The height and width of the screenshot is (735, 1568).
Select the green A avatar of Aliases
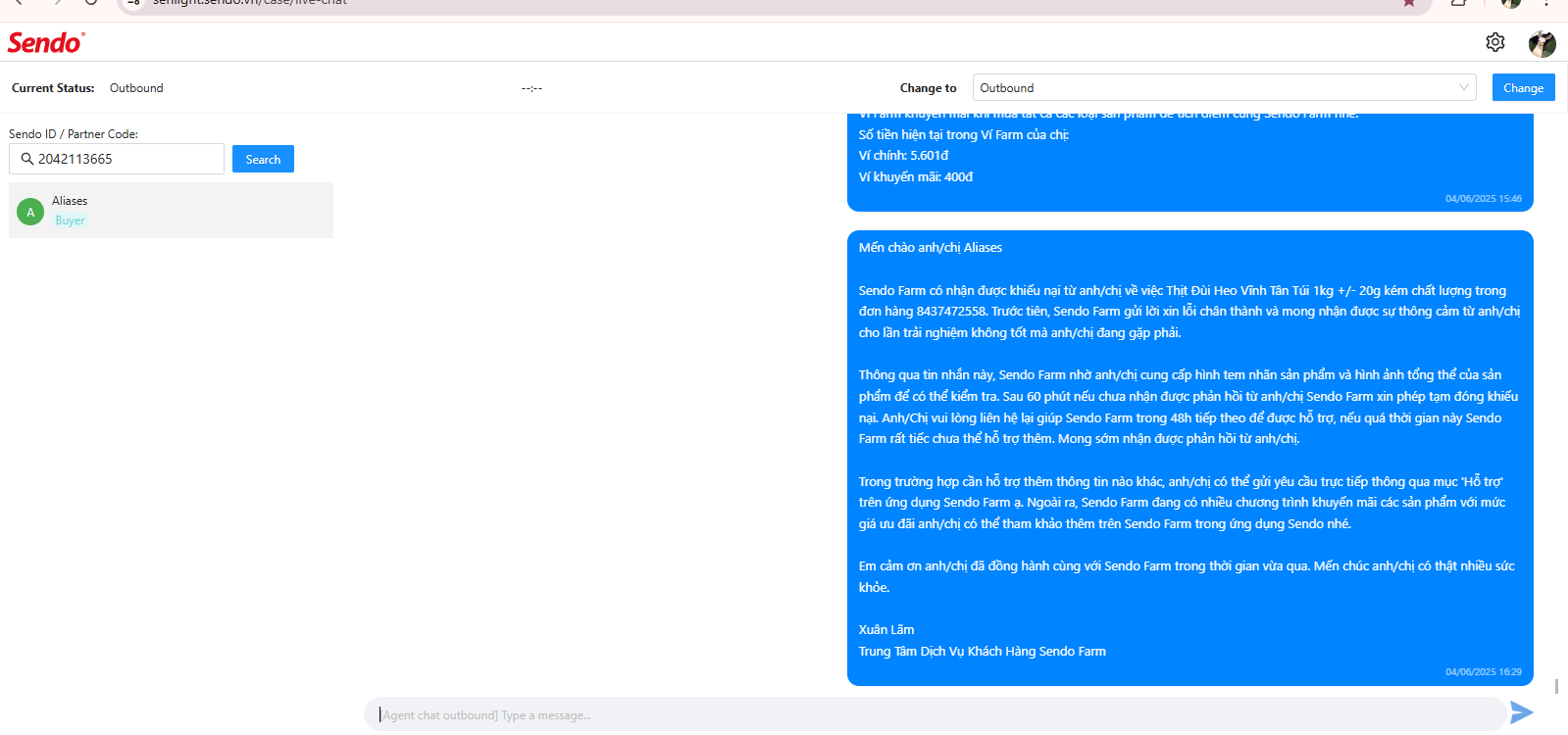pos(30,212)
